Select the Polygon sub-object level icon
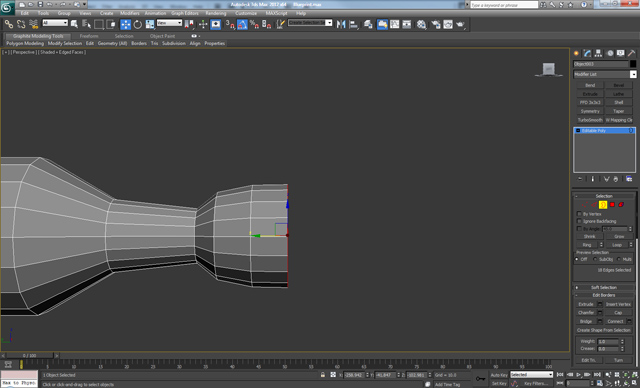This screenshot has width=640, height=388. [612, 205]
